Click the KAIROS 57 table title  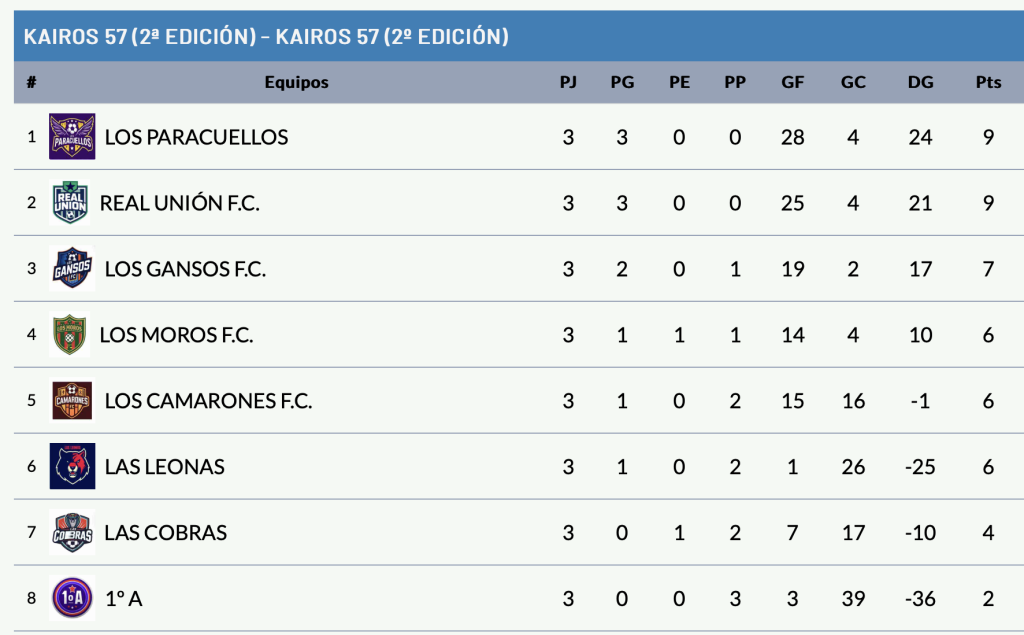pyautogui.click(x=266, y=37)
